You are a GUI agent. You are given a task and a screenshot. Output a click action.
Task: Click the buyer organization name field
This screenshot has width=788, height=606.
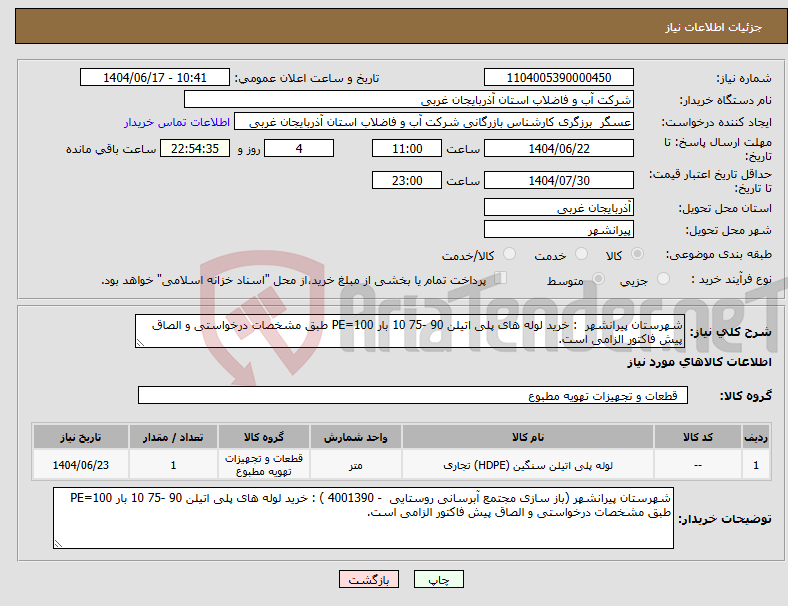[409, 100]
